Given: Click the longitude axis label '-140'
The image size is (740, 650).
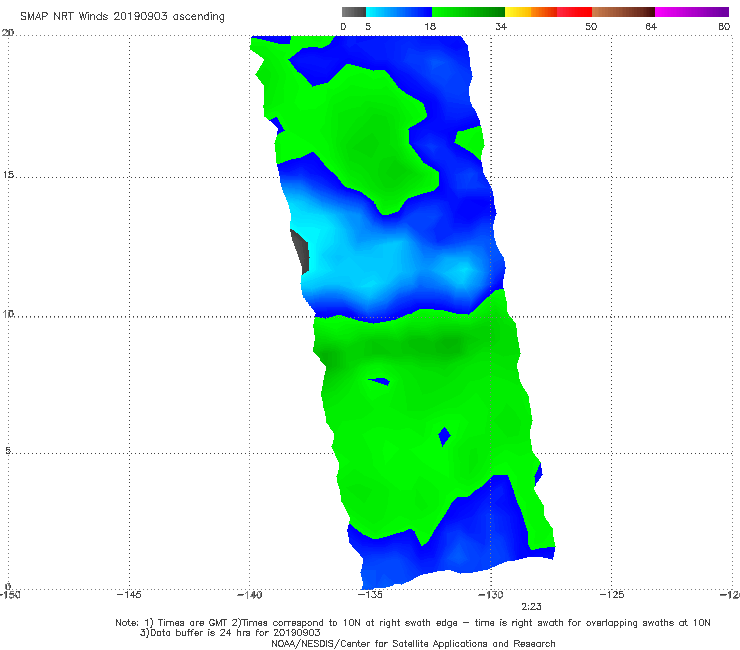Looking at the screenshot, I should coord(250,594).
